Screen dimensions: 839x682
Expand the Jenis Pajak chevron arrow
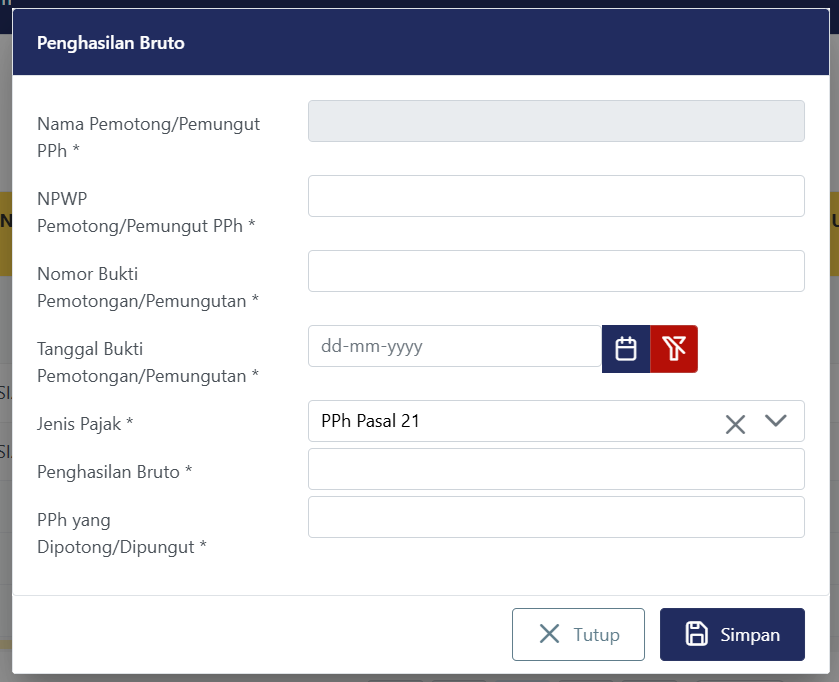(776, 421)
